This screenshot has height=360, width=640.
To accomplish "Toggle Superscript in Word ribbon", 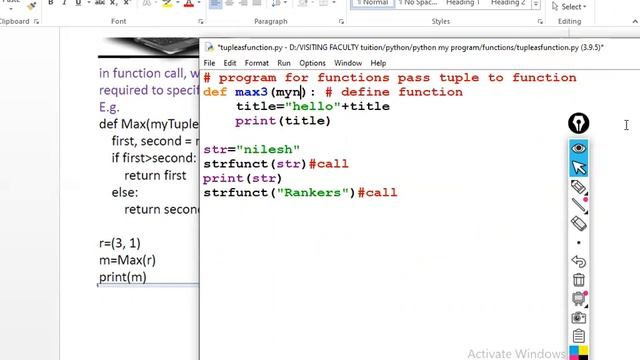I will 127,3.
